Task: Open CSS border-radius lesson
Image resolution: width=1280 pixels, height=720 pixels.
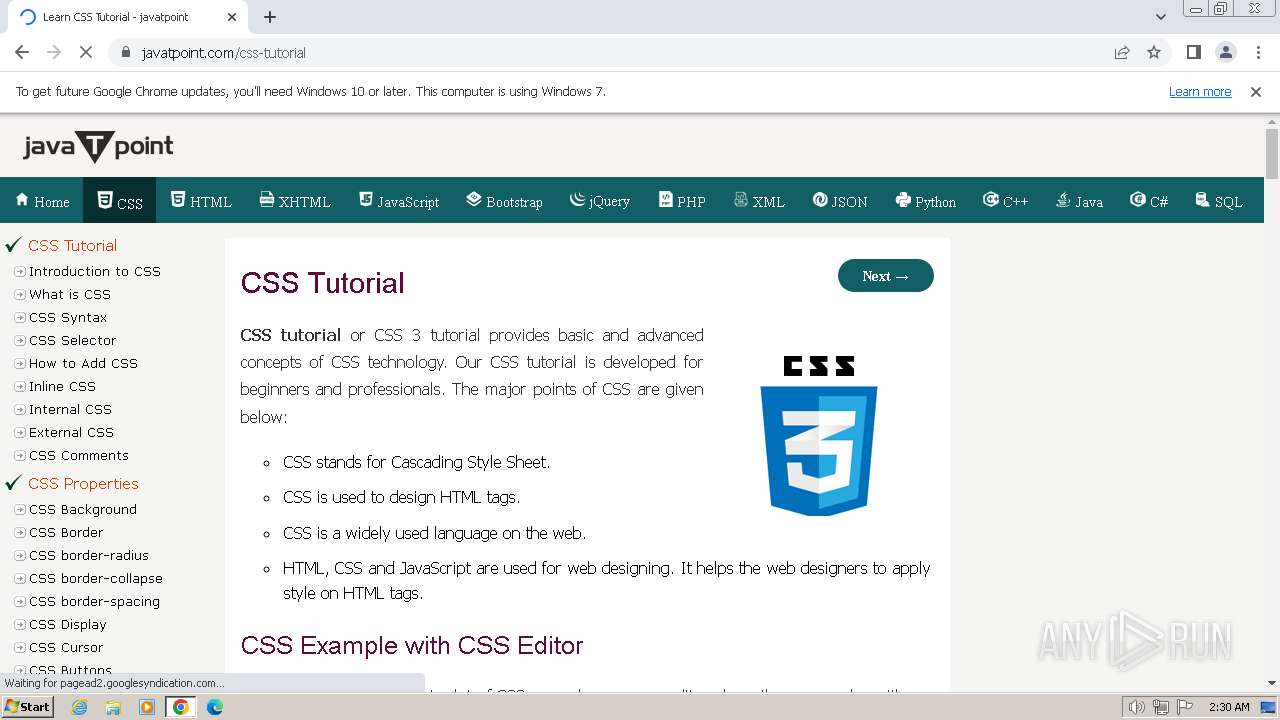Action: (88, 555)
